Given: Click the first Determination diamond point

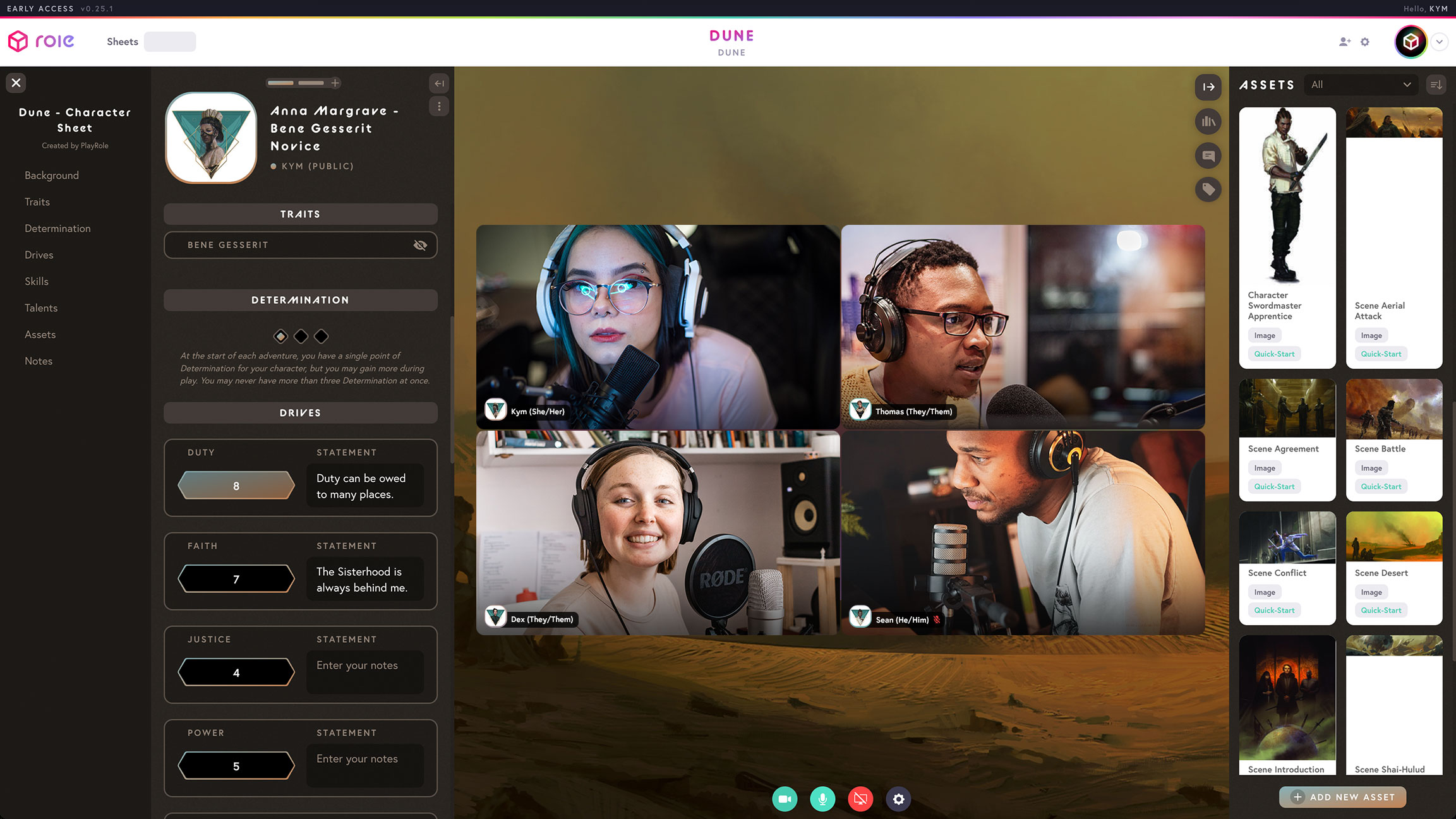Looking at the screenshot, I should pyautogui.click(x=280, y=336).
